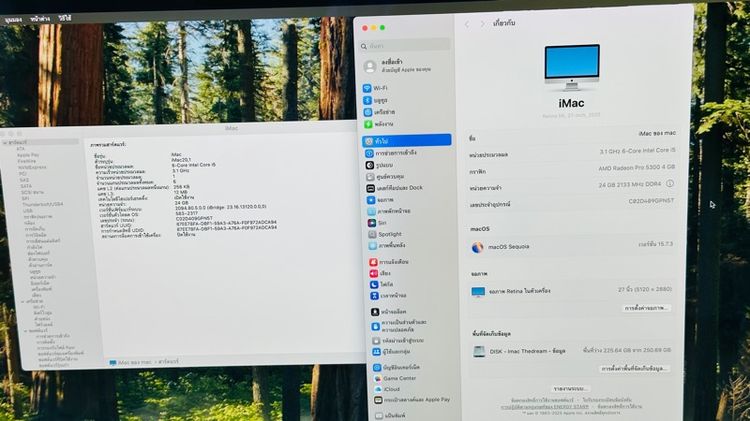The image size is (750, 421).
Task: Open Wi-Fi settings in the sidebar
Action: pos(375,88)
